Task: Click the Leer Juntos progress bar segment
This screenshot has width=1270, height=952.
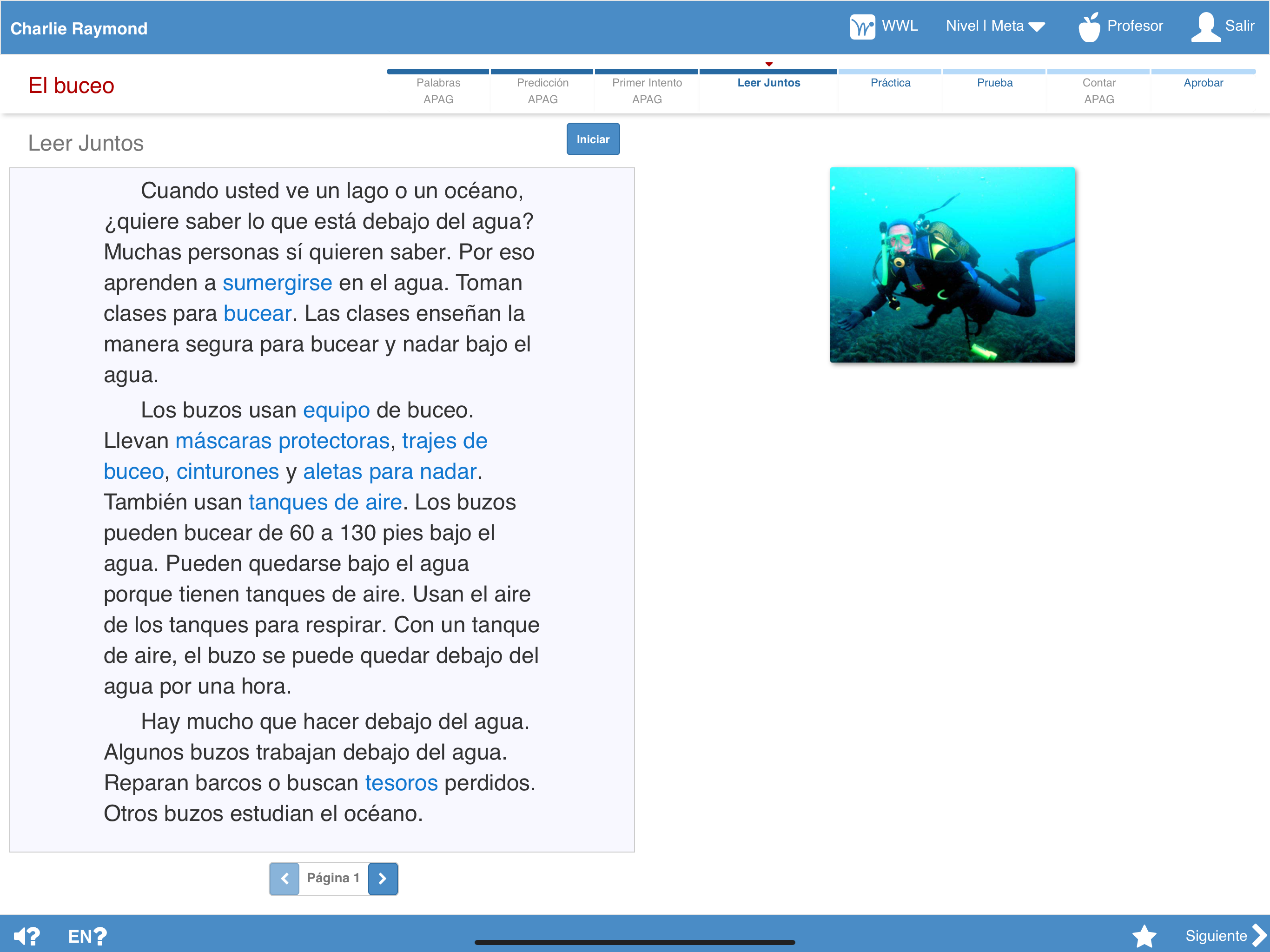Action: click(768, 72)
